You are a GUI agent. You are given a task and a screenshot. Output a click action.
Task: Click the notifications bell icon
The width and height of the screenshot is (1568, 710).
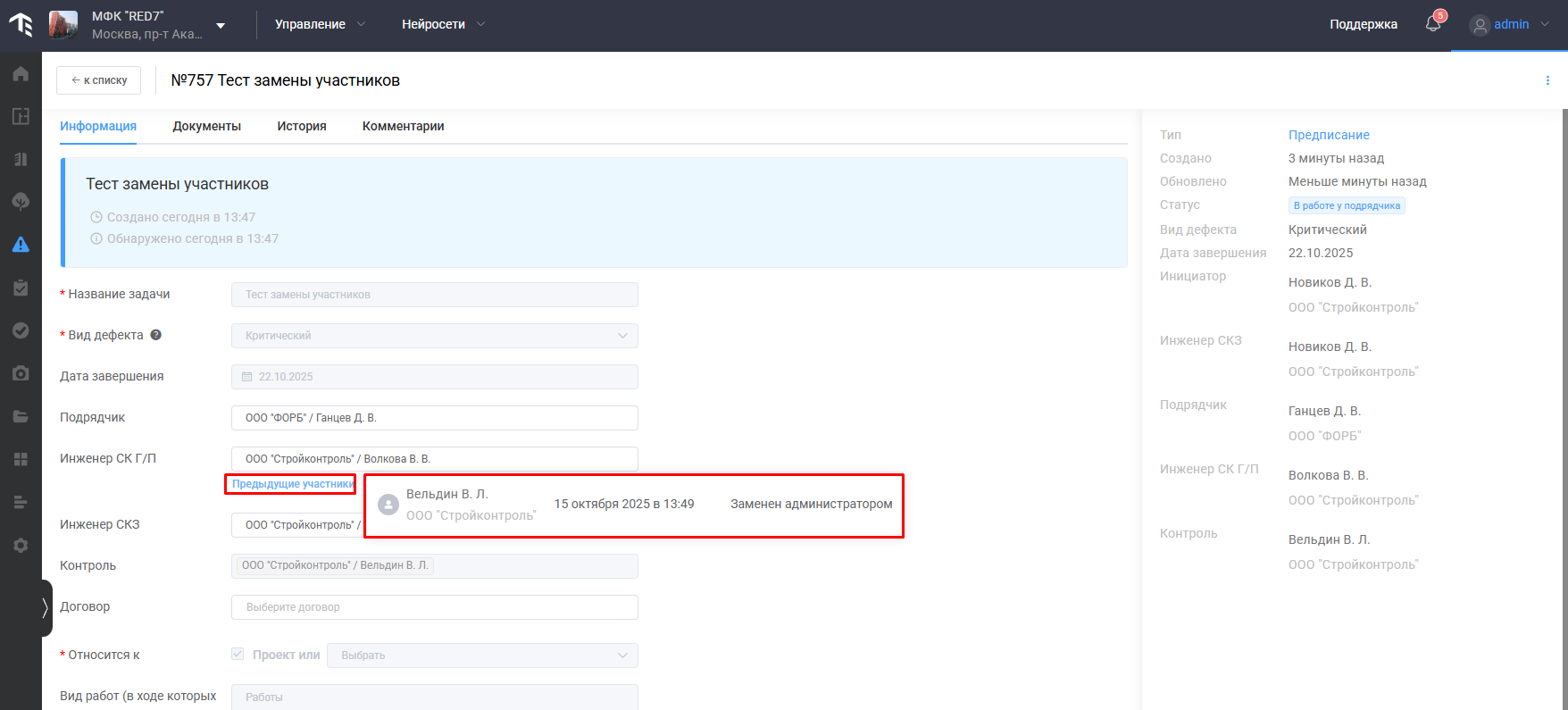1433,24
